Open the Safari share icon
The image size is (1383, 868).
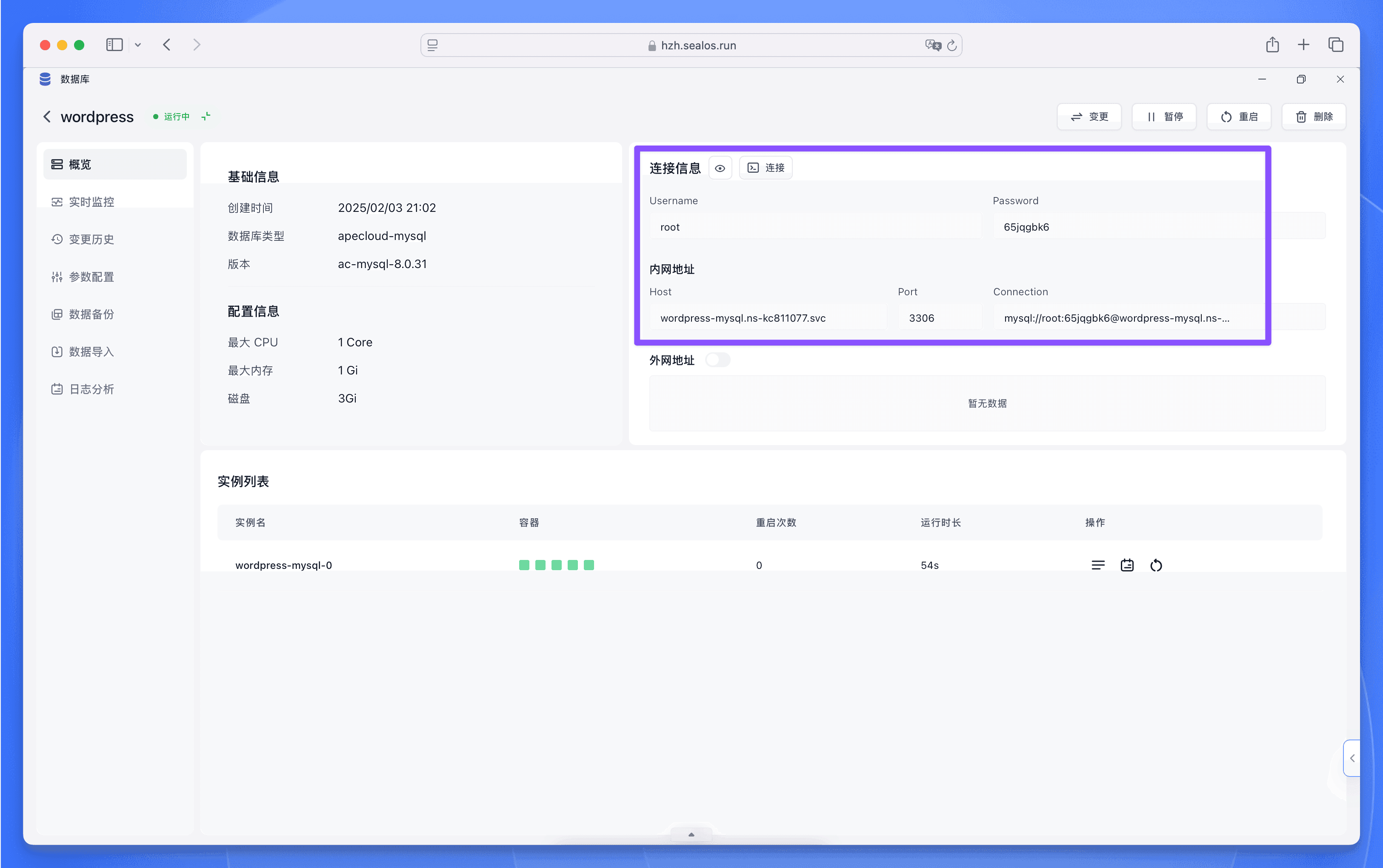(x=1272, y=45)
